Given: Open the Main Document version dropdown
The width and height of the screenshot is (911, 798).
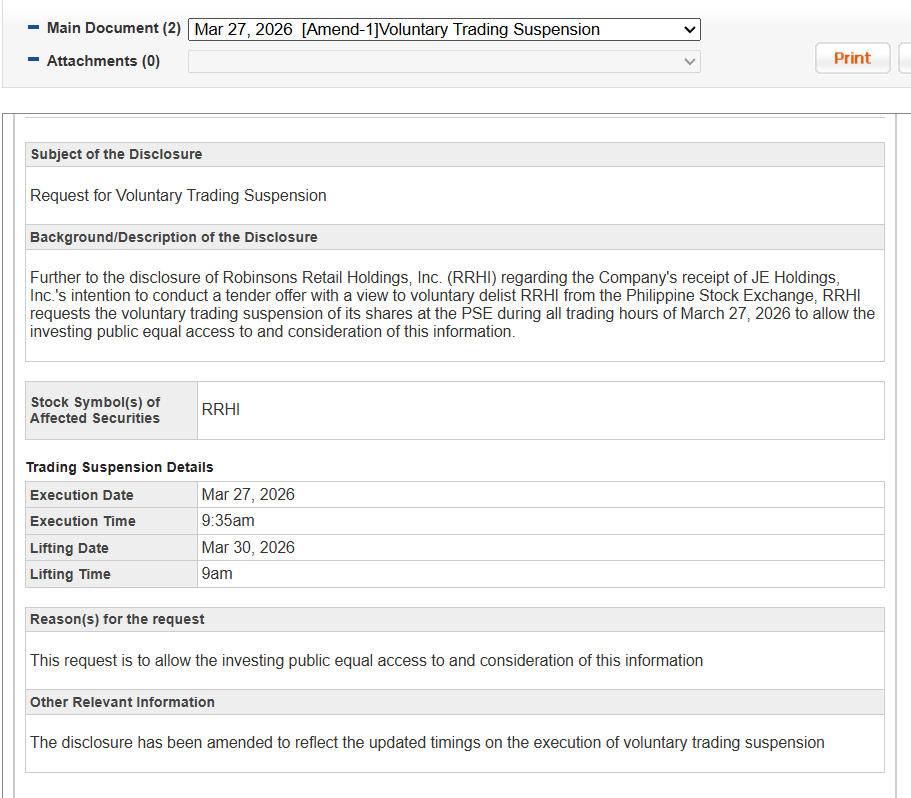Looking at the screenshot, I should (x=444, y=30).
